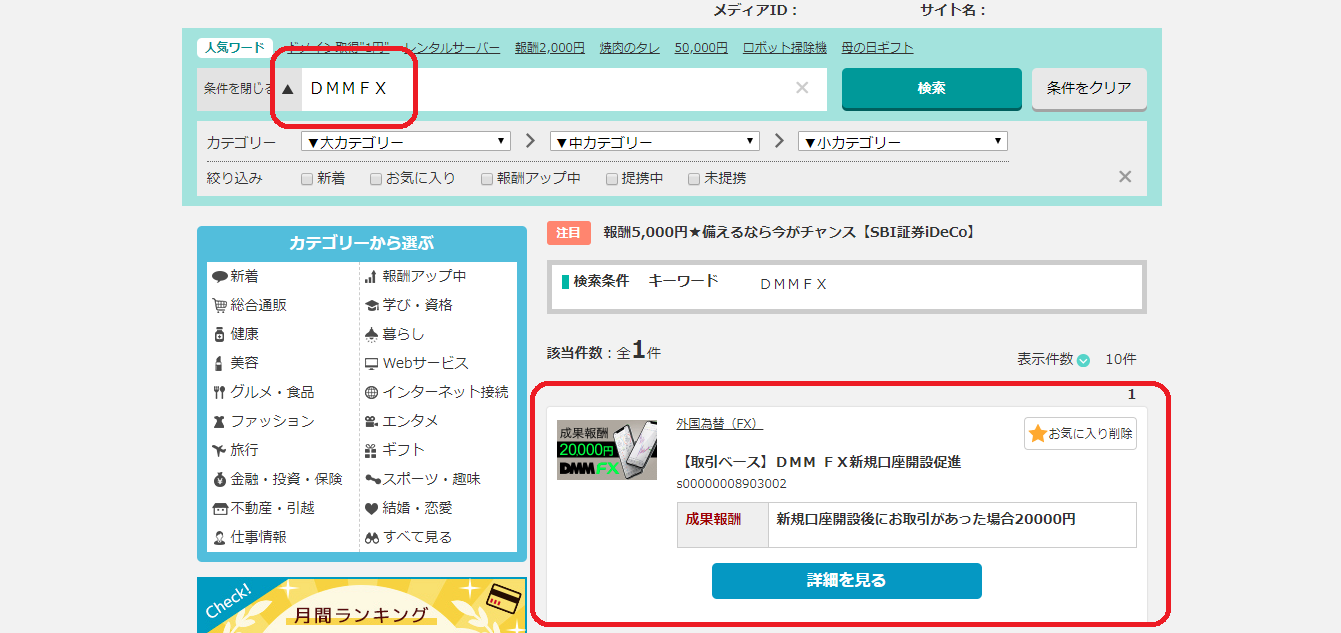Viewport: 1341px width, 633px height.
Task: Open 金融・投資・保険 via its money bag icon
Action: (220, 480)
